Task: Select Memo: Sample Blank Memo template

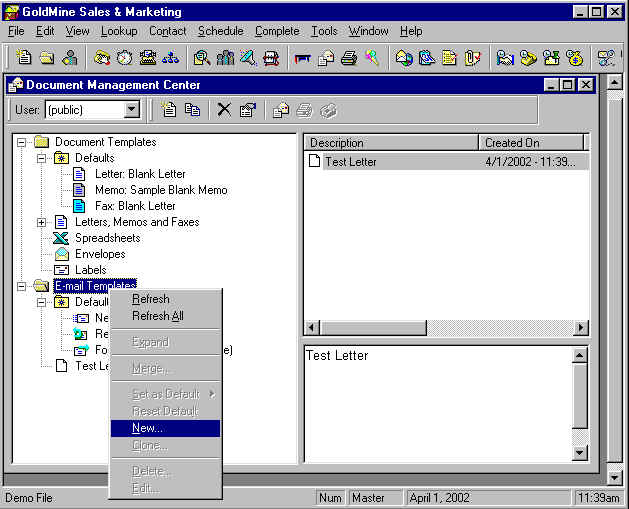Action: pos(161,190)
